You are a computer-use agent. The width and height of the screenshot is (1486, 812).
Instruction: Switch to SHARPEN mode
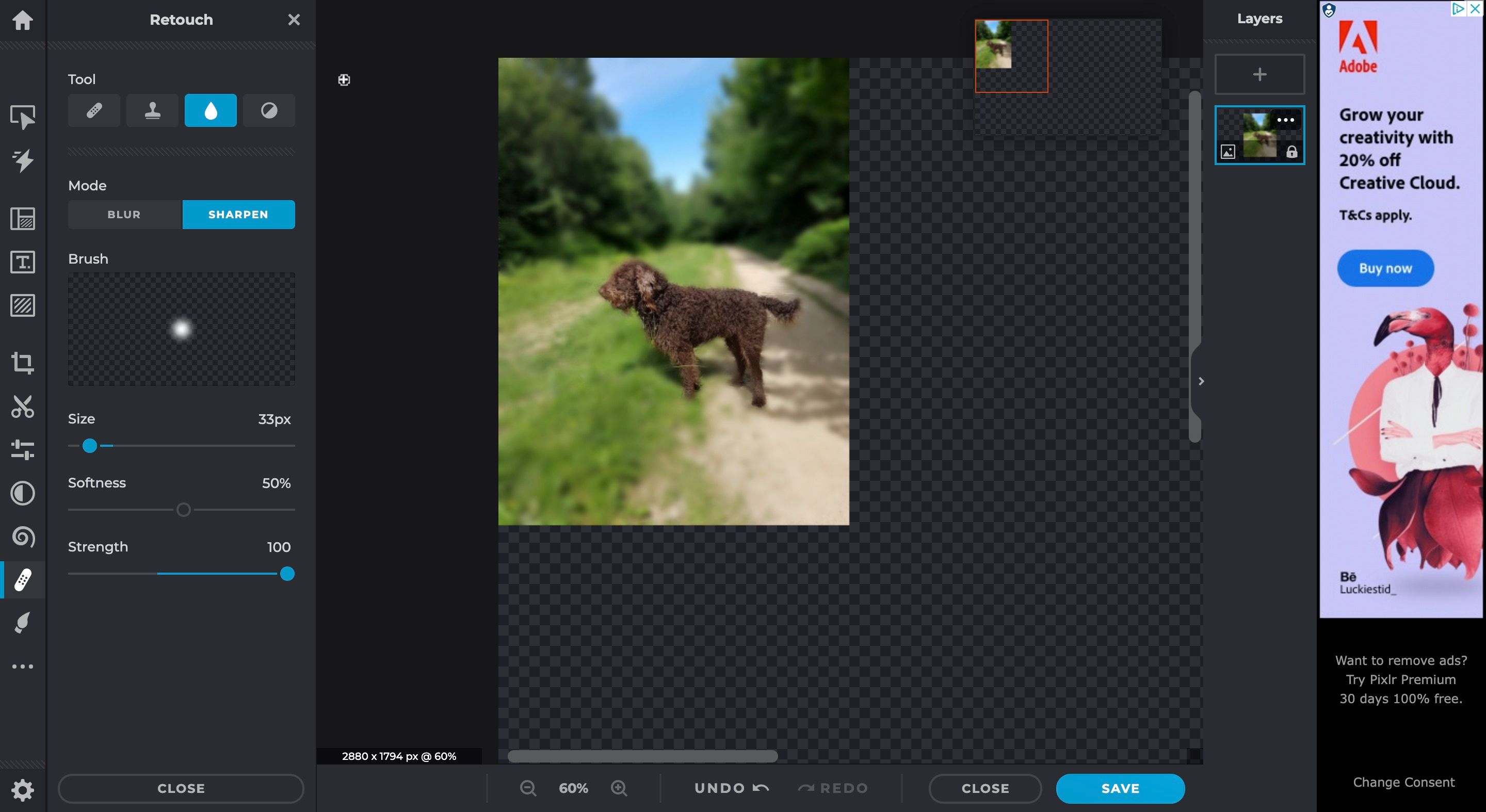[238, 214]
